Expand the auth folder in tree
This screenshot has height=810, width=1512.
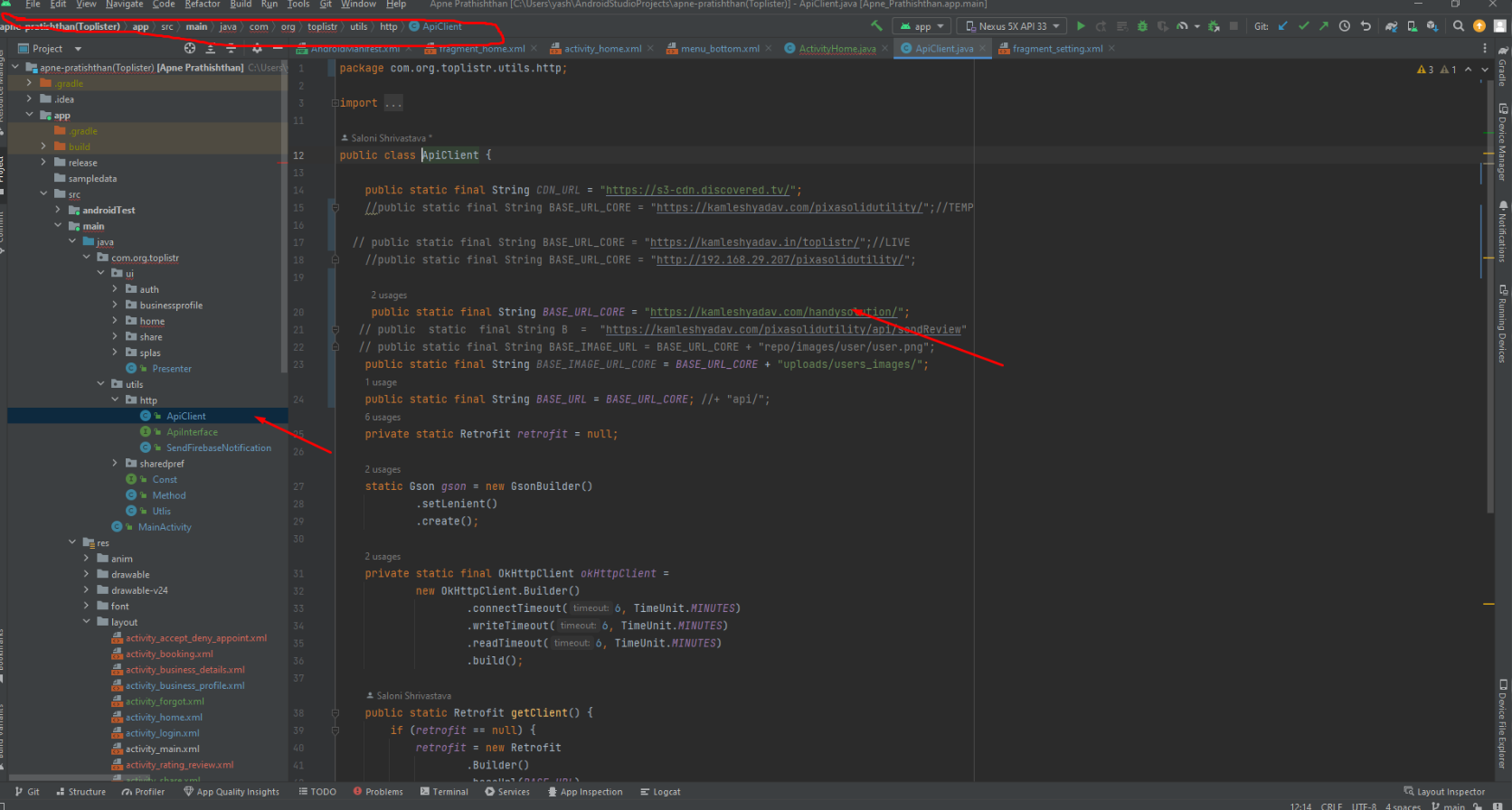click(x=115, y=289)
